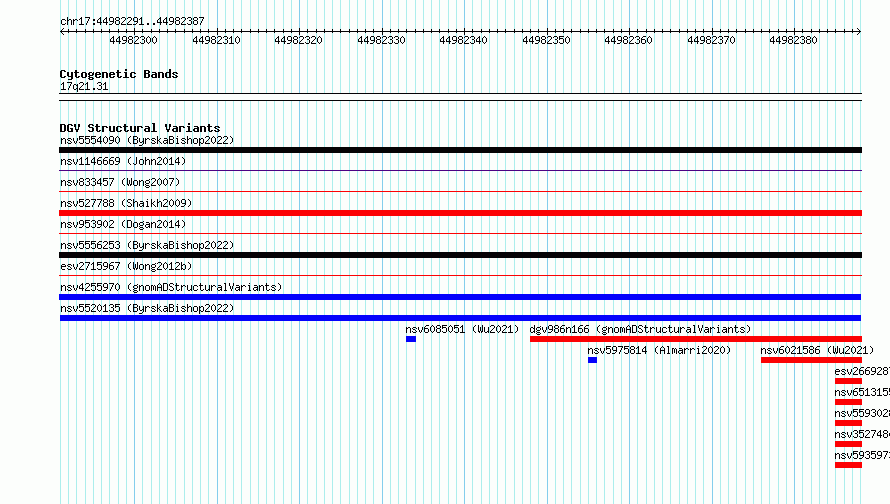890x504 pixels.
Task: Click ruler position label 44982320
Action: 299,40
